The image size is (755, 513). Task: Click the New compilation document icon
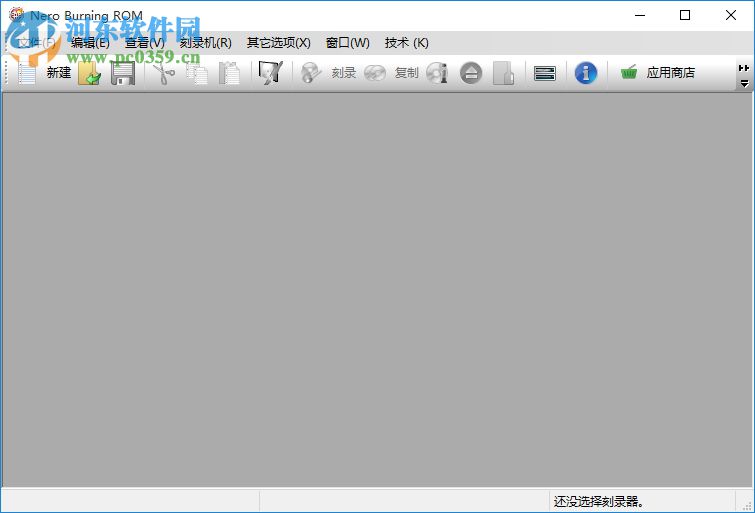tap(27, 73)
